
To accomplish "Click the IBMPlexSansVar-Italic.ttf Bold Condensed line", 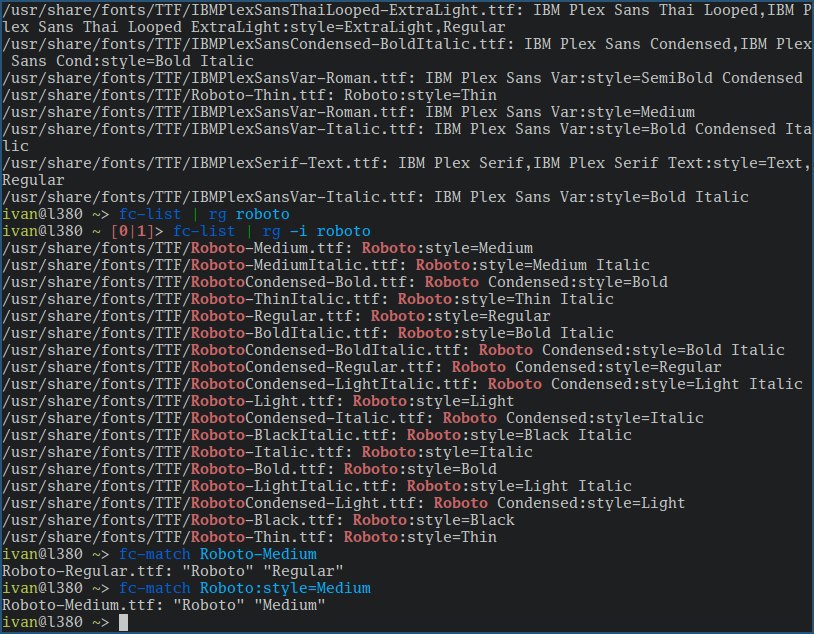I will 407,138.
